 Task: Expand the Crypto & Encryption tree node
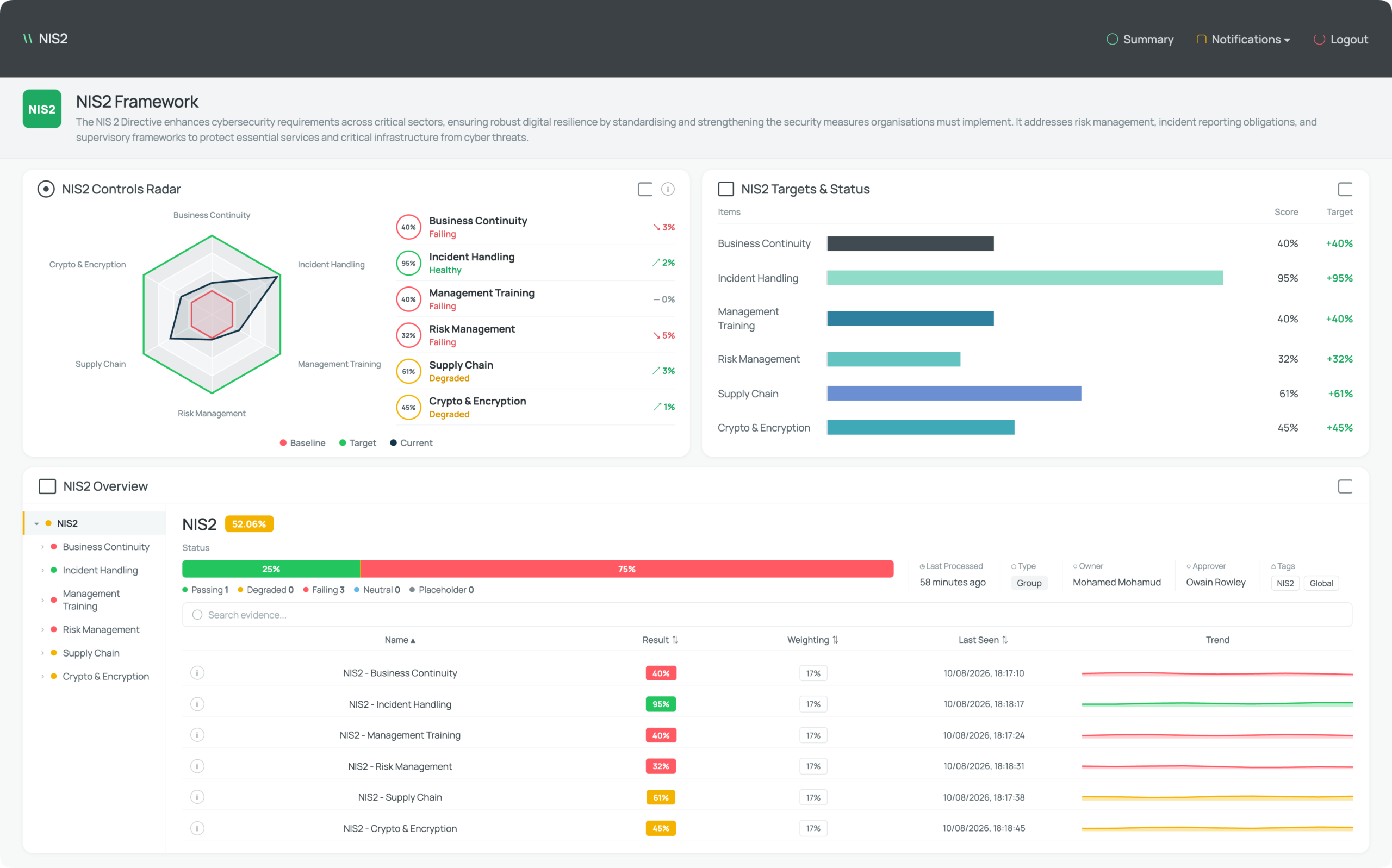pos(42,676)
